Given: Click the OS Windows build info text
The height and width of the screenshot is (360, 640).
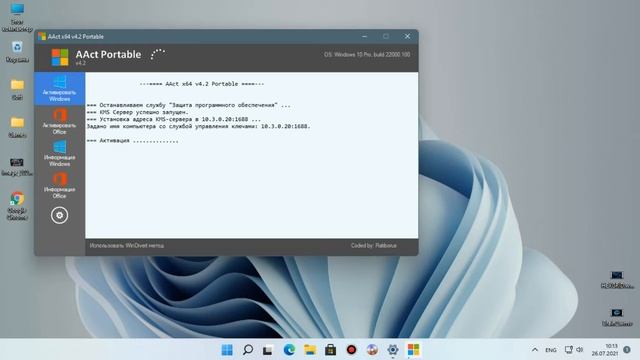Looking at the screenshot, I should 367,54.
